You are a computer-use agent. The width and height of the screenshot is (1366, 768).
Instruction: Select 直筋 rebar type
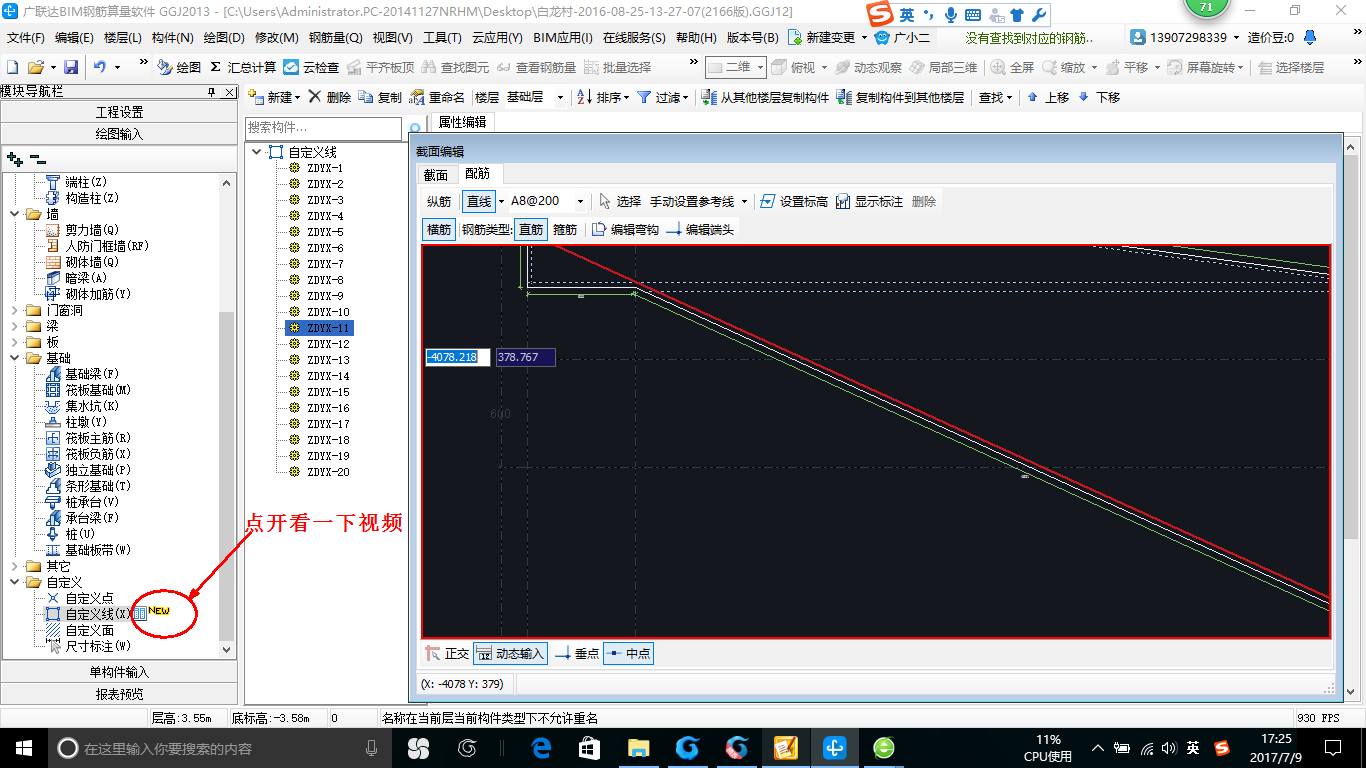coord(531,229)
